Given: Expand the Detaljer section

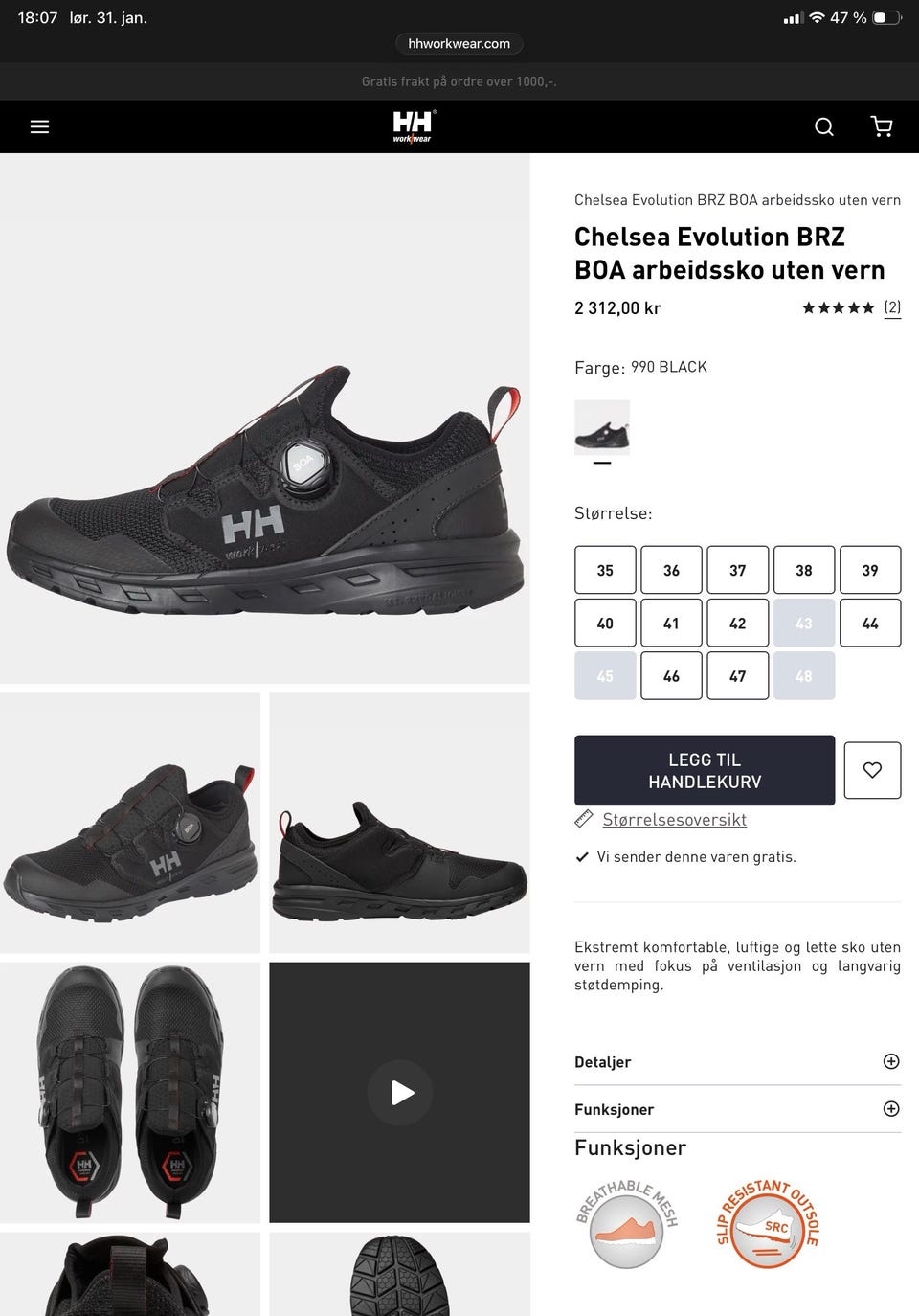Looking at the screenshot, I should [x=737, y=1062].
